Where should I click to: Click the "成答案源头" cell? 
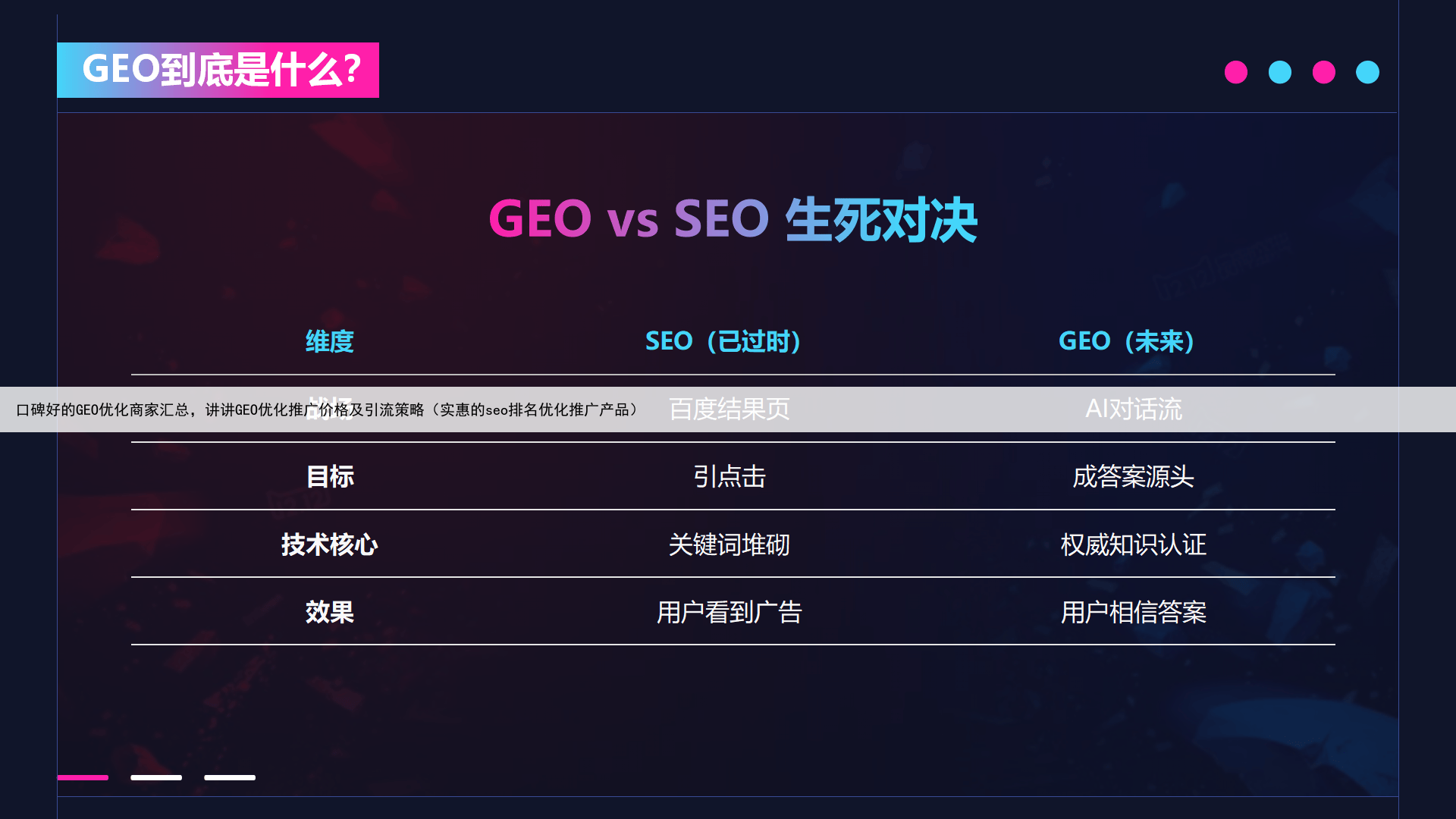point(1134,477)
